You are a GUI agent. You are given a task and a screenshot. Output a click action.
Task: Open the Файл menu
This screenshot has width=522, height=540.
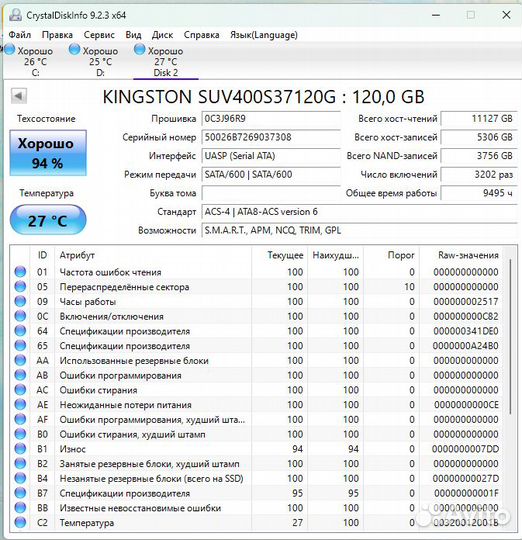point(20,35)
